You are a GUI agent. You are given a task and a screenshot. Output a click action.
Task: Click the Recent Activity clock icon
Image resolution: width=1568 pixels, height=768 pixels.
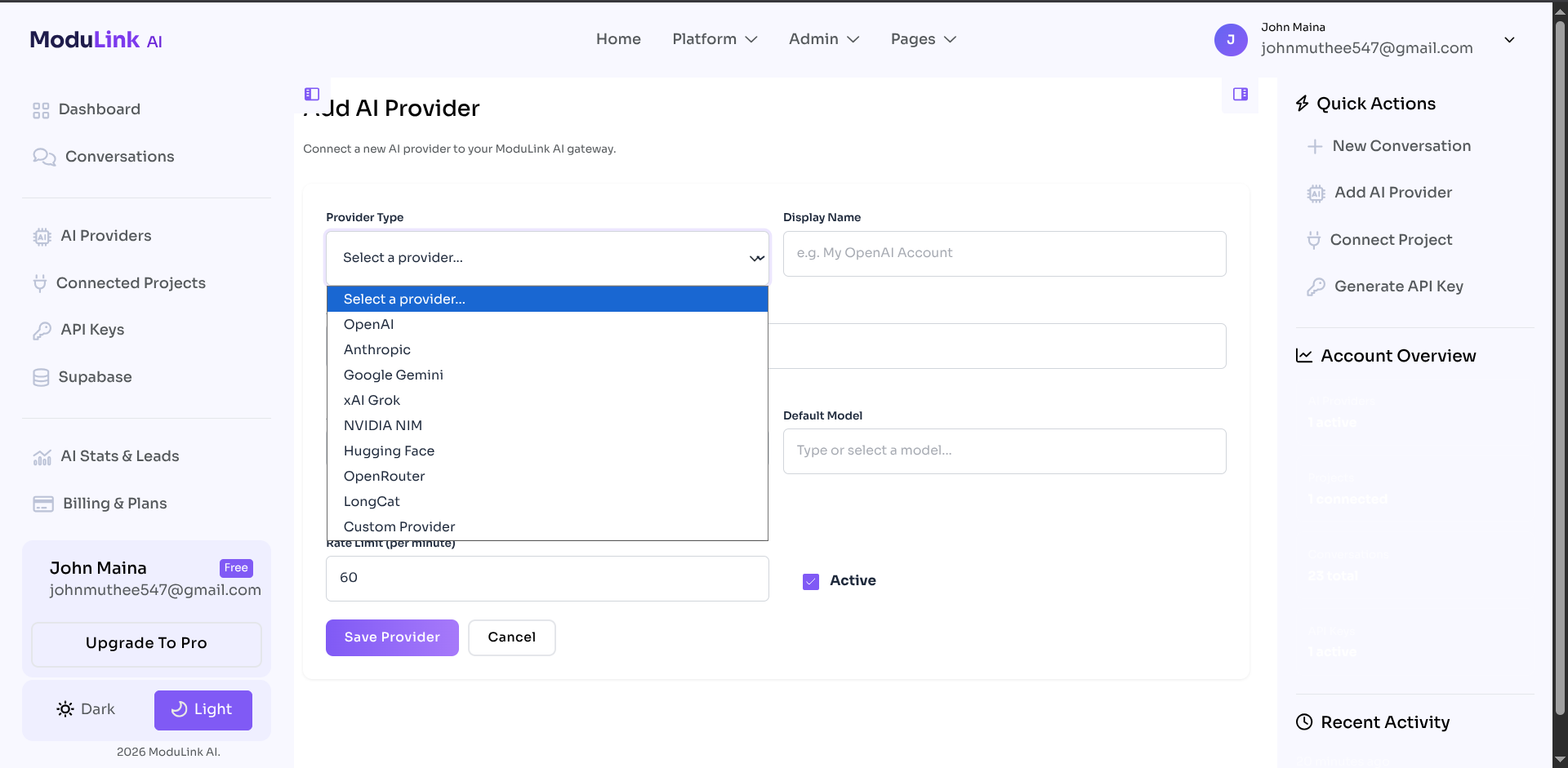[x=1304, y=722]
